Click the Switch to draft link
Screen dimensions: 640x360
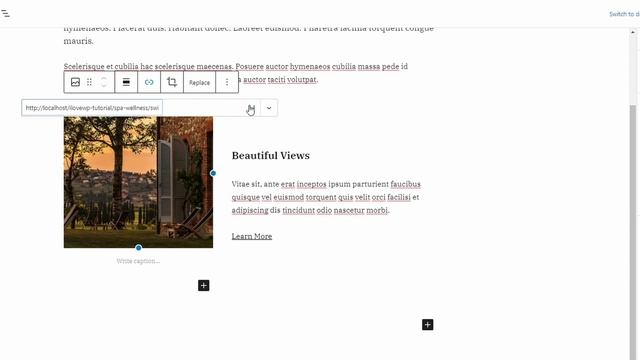[x=624, y=14]
